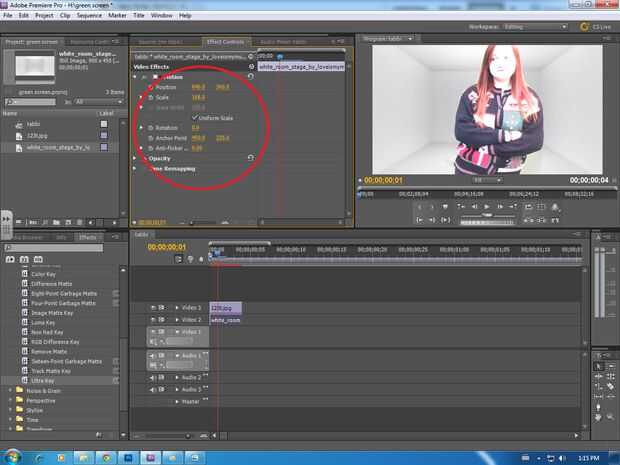Click the Four-Point Garbage Matte effect icon
620x465 pixels.
click(x=25, y=303)
